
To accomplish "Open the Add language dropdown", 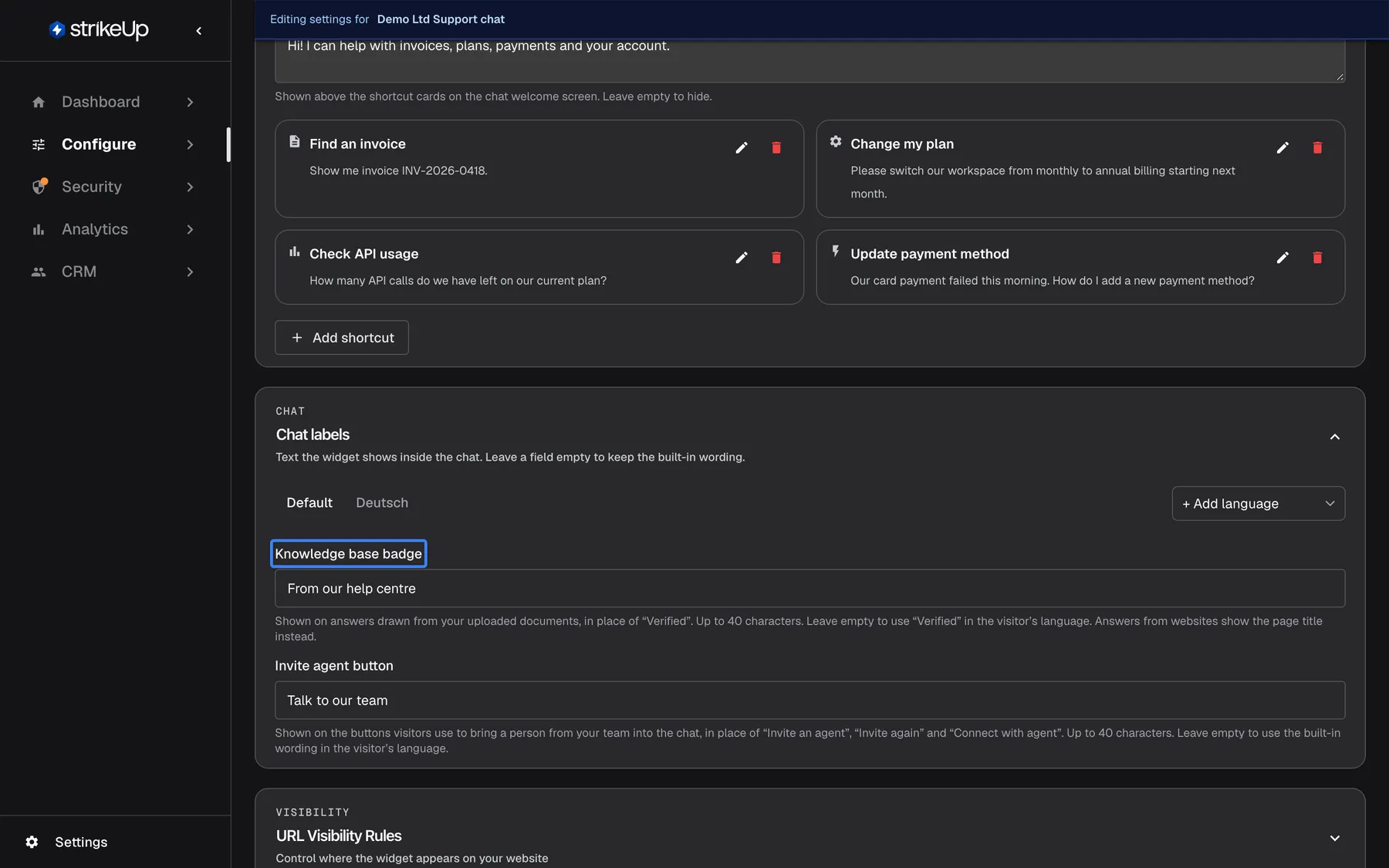I will pyautogui.click(x=1258, y=503).
